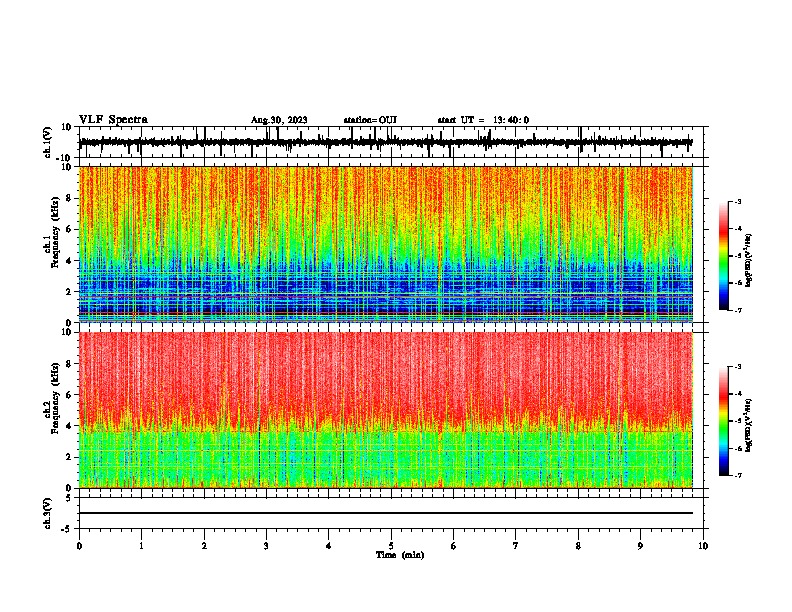Click the time axis tick label '5'
This screenshot has height=612, width=792.
(391, 546)
